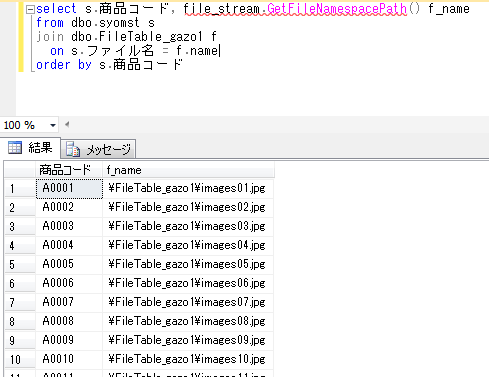Click cell A0002
Image resolution: width=489 pixels, height=377 pixels.
pyautogui.click(x=69, y=208)
